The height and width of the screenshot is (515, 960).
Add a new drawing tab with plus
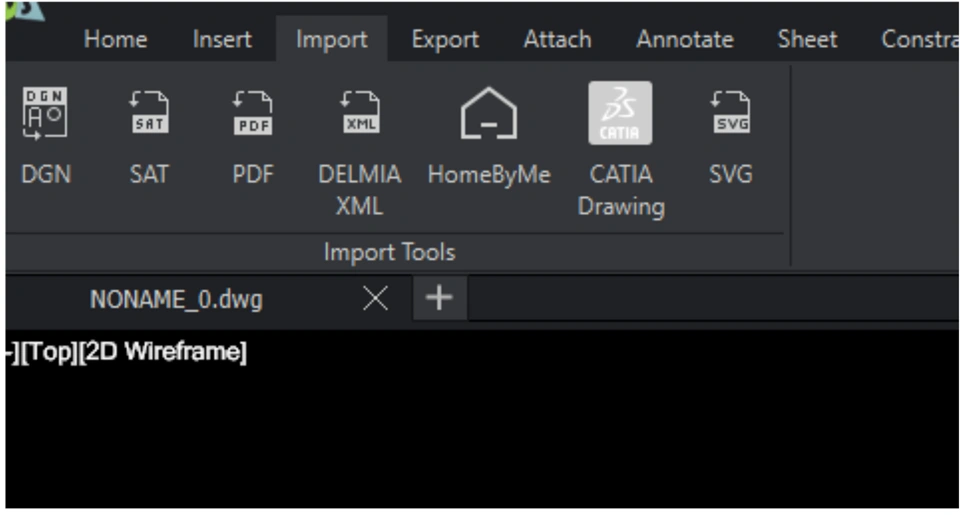click(x=439, y=298)
